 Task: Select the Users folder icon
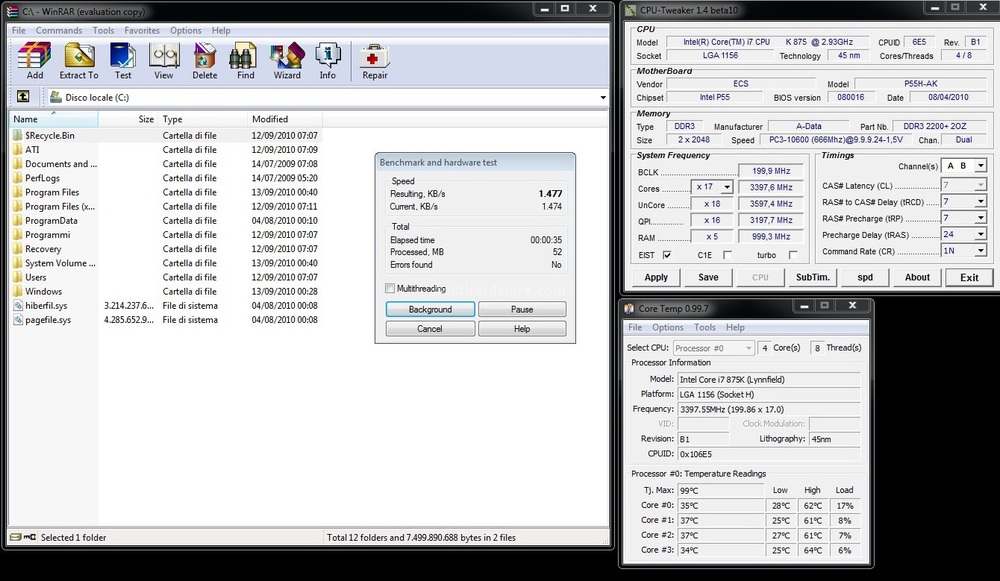(18, 277)
